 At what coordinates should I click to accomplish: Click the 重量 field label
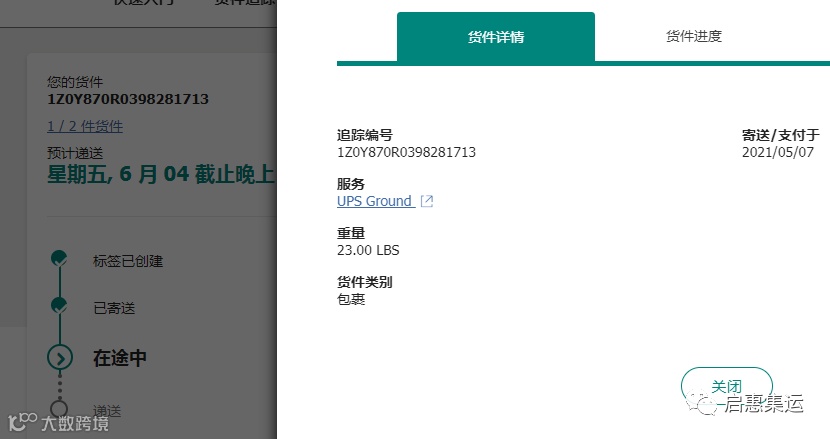pos(351,233)
